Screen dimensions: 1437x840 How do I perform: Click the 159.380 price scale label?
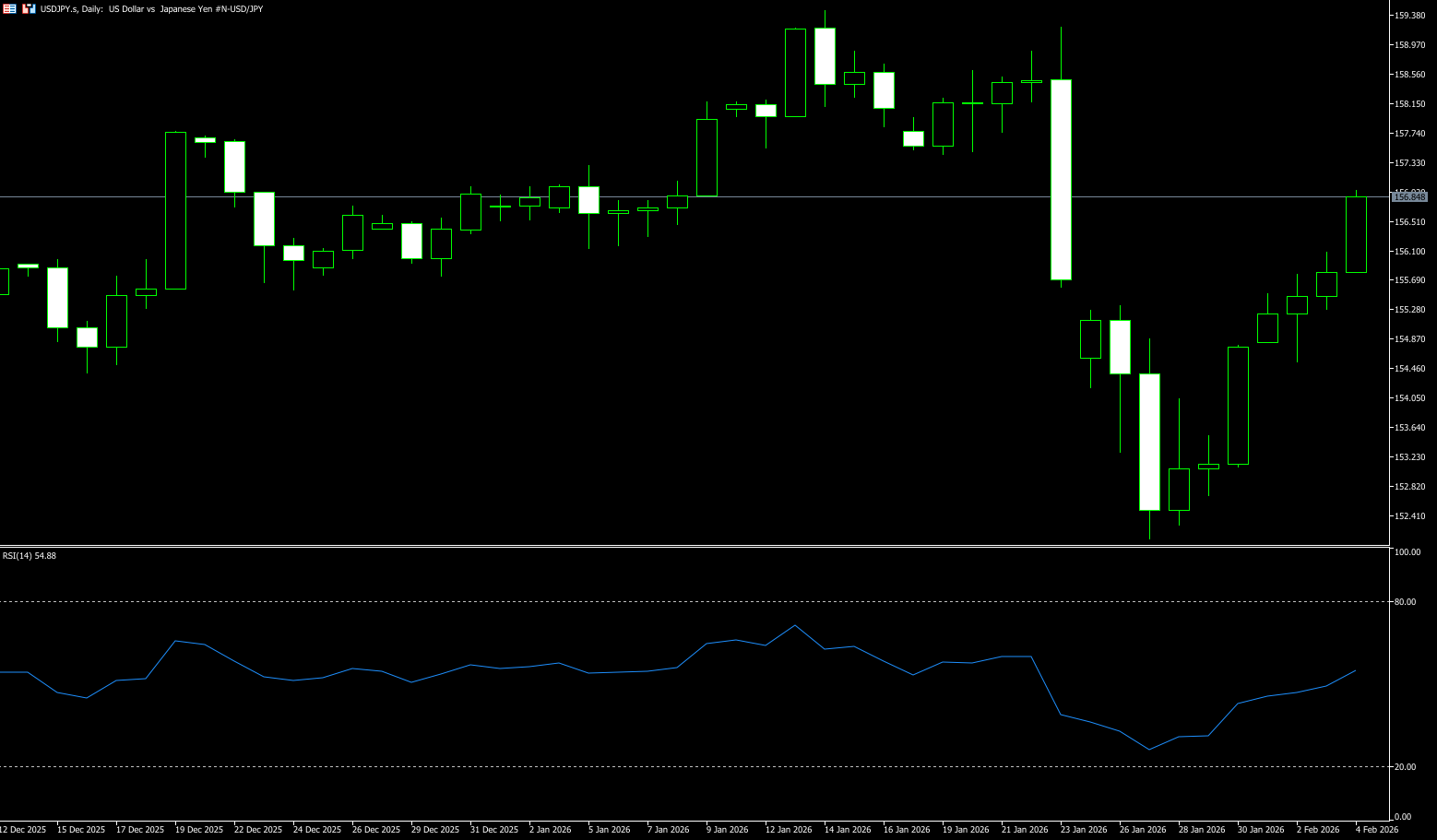click(1410, 16)
